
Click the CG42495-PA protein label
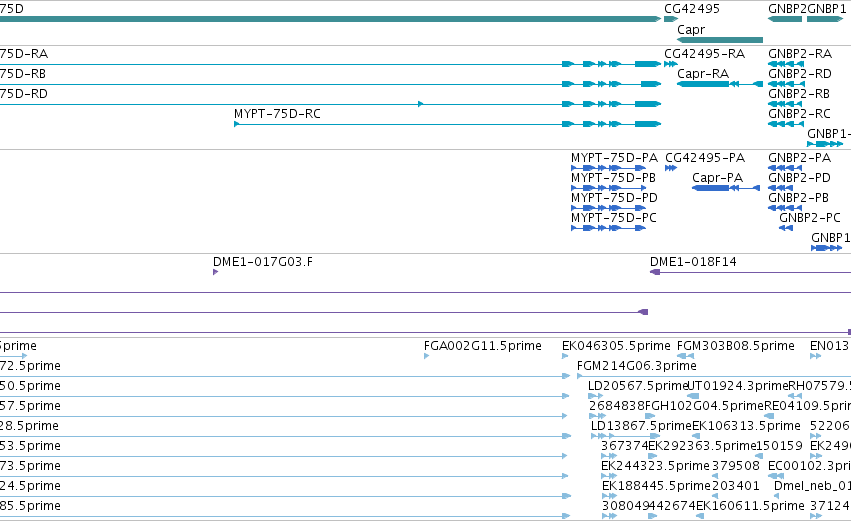tap(705, 158)
